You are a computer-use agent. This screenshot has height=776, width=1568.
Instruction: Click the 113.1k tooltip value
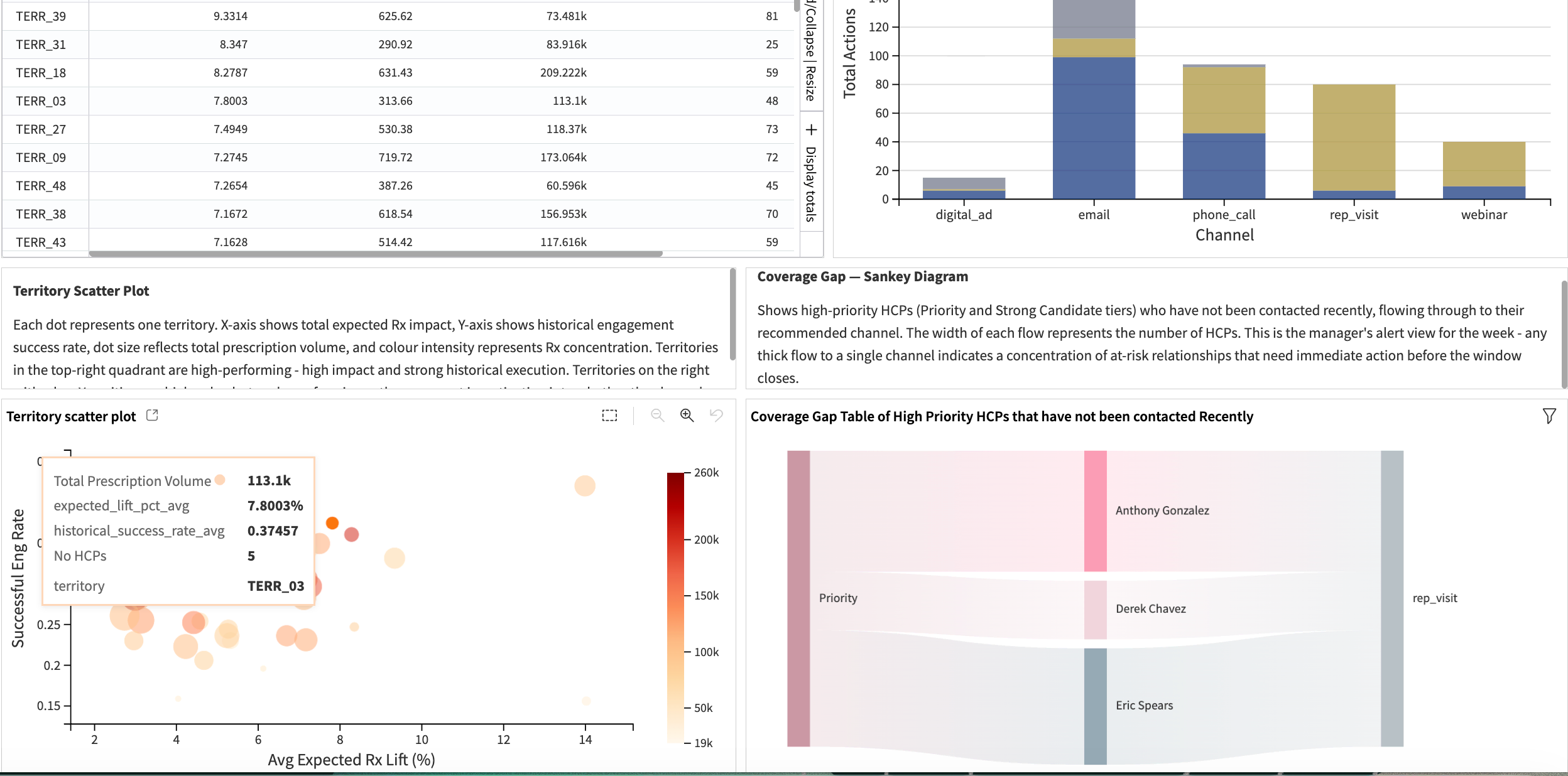coord(269,480)
